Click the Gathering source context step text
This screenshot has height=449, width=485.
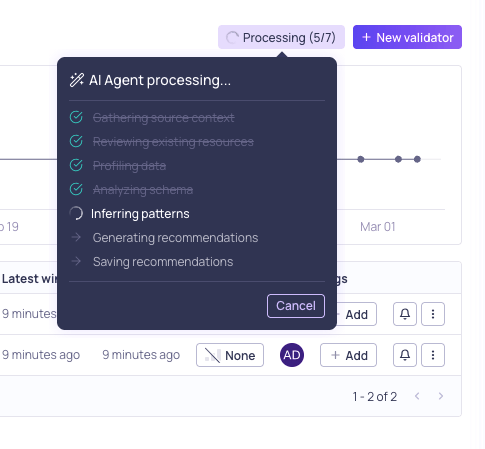point(163,118)
